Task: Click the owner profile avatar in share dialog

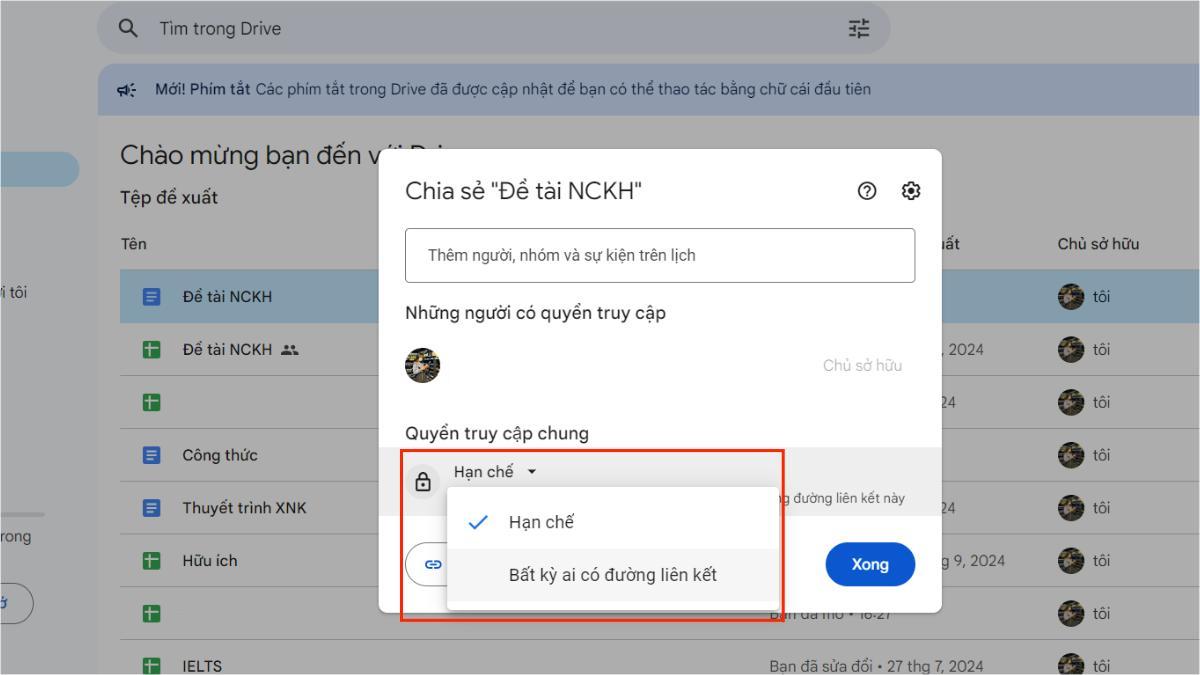Action: pos(422,365)
